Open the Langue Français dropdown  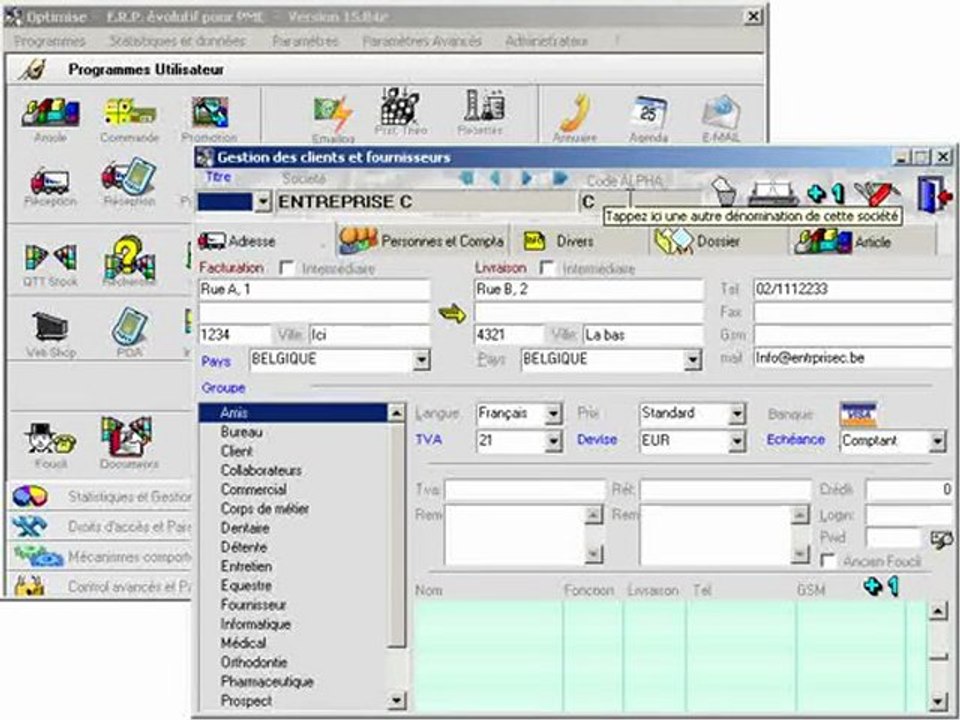click(553, 414)
